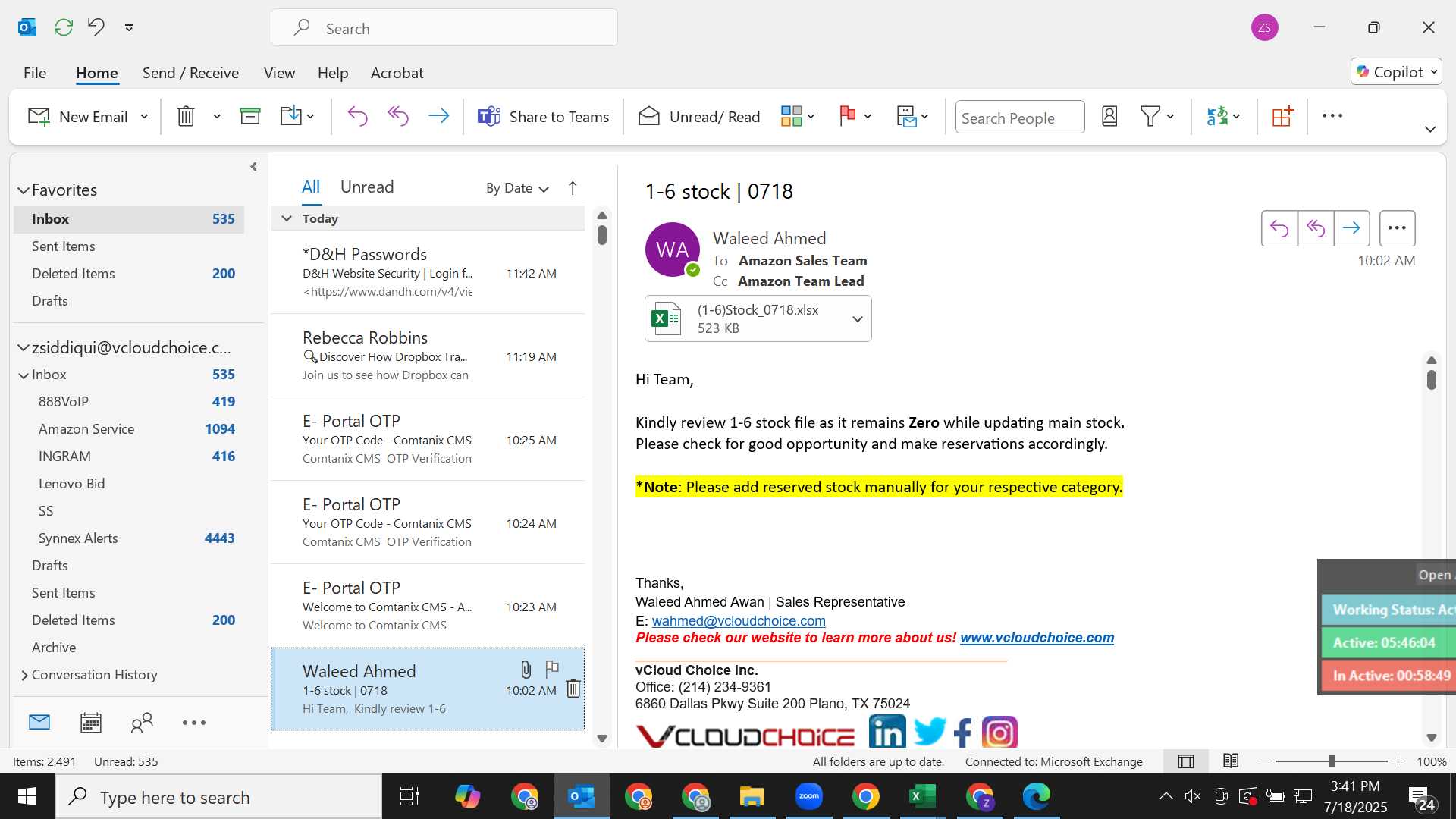Viewport: 1456px width, 819px height.
Task: Click the Undo icon in quick access bar
Action: (x=96, y=28)
